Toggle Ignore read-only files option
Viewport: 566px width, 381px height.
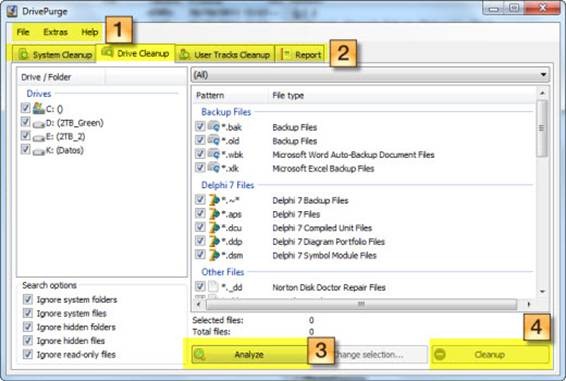pos(28,354)
